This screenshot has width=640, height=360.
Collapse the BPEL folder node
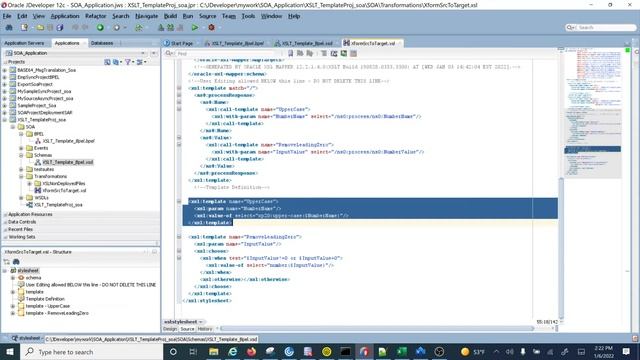[x=21, y=134]
